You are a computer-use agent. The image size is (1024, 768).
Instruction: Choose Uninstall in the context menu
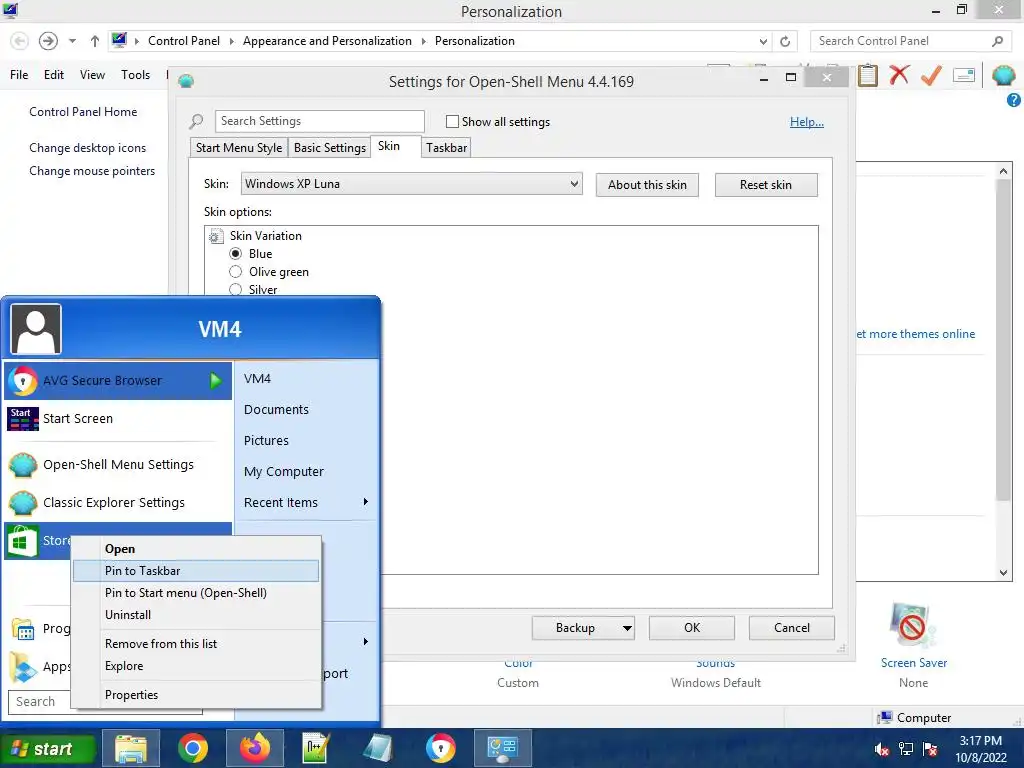(x=196, y=615)
